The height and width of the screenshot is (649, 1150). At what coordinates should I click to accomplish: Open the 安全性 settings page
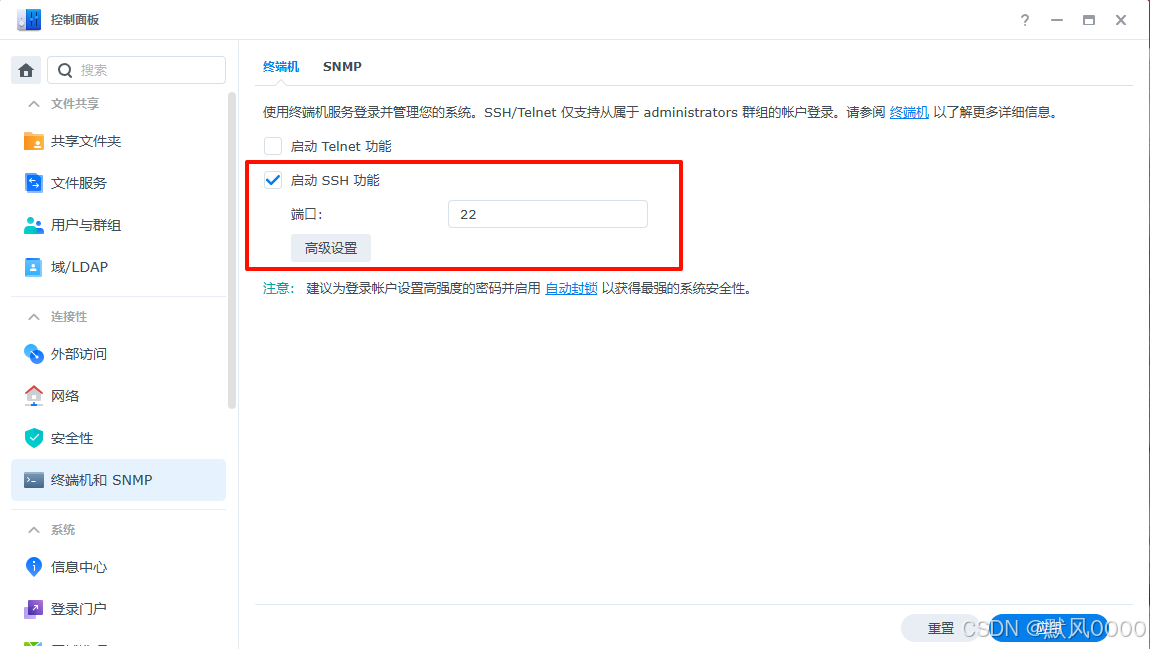(72, 437)
